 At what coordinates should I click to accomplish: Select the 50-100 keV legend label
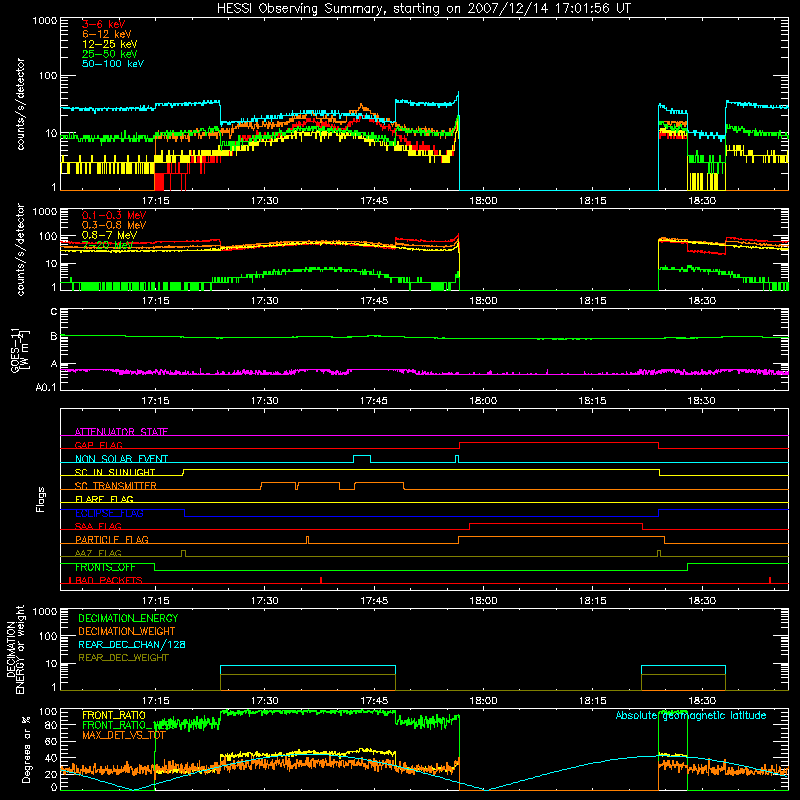113,64
